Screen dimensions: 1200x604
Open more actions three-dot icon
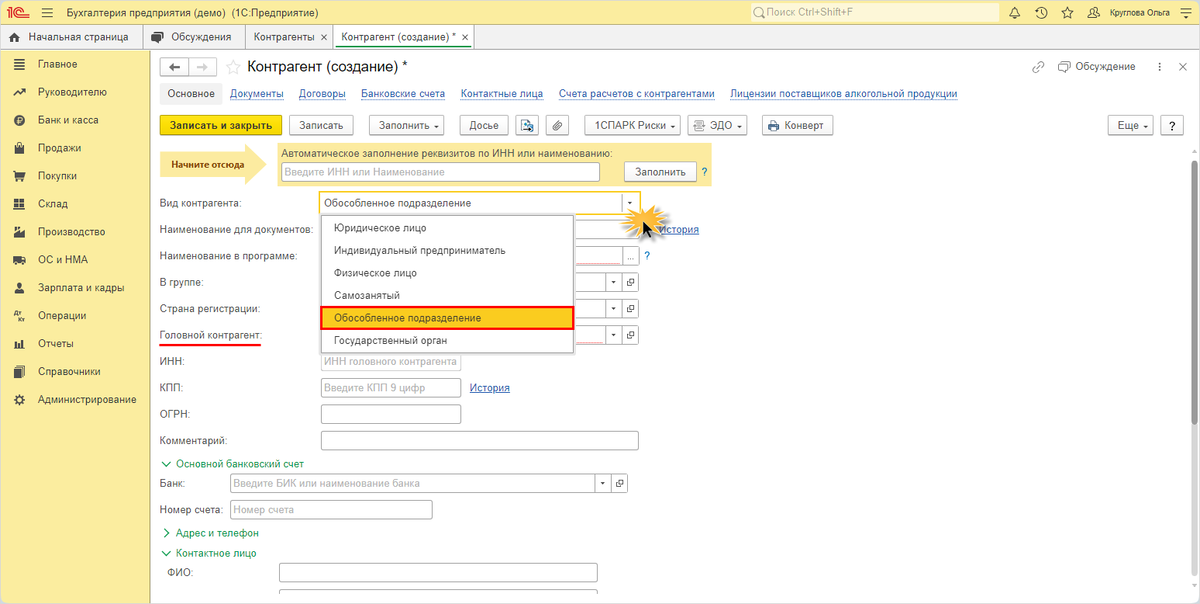pos(1158,66)
